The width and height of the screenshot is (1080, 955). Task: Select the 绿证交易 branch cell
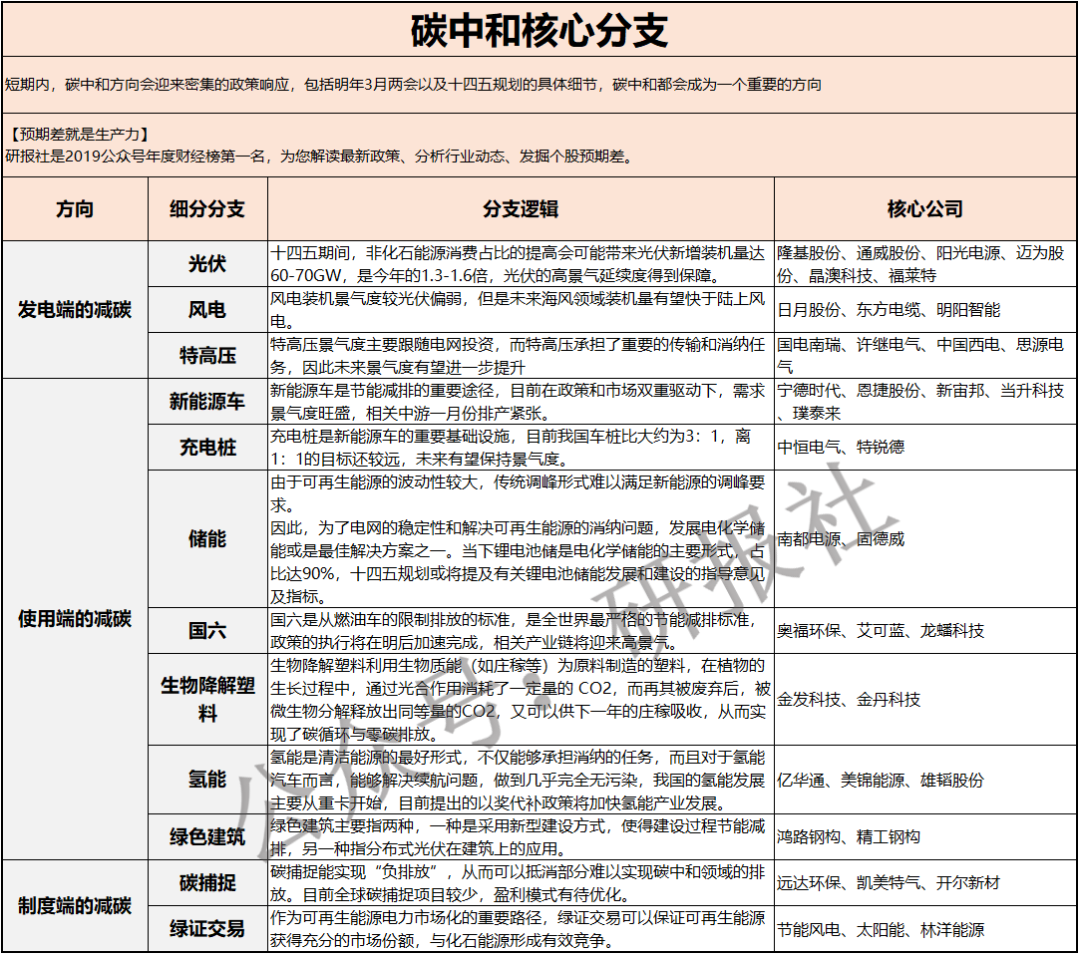207,929
